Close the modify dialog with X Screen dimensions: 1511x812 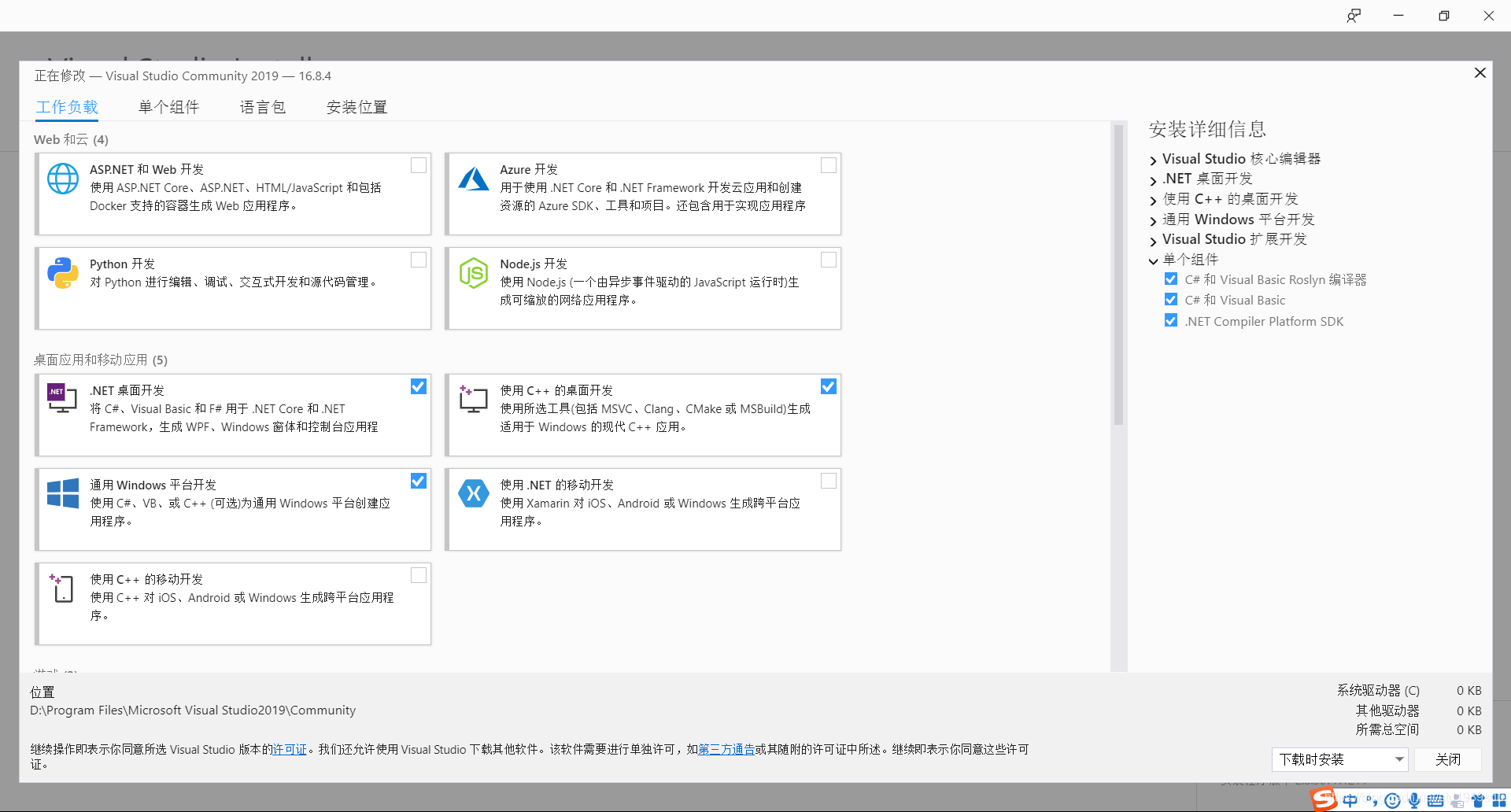1480,72
